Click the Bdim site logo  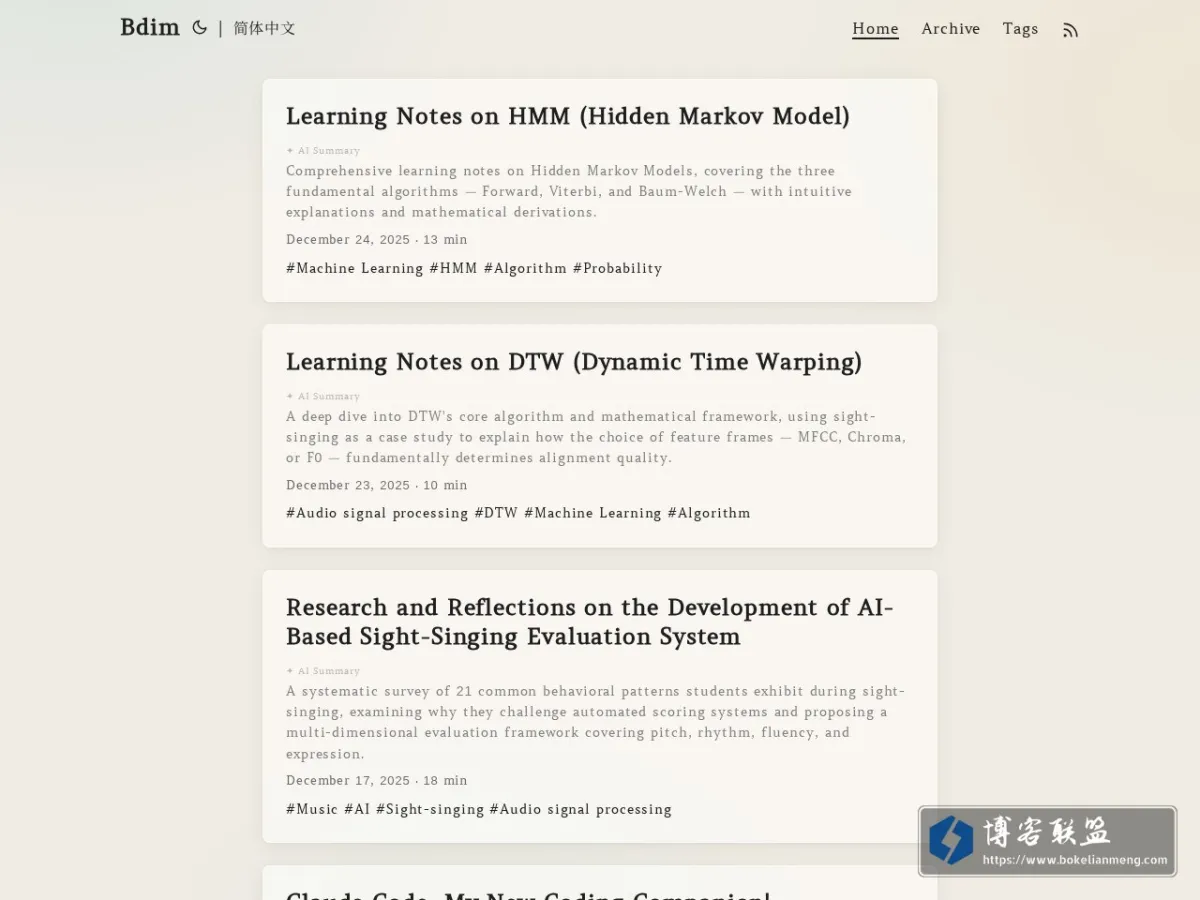point(150,27)
